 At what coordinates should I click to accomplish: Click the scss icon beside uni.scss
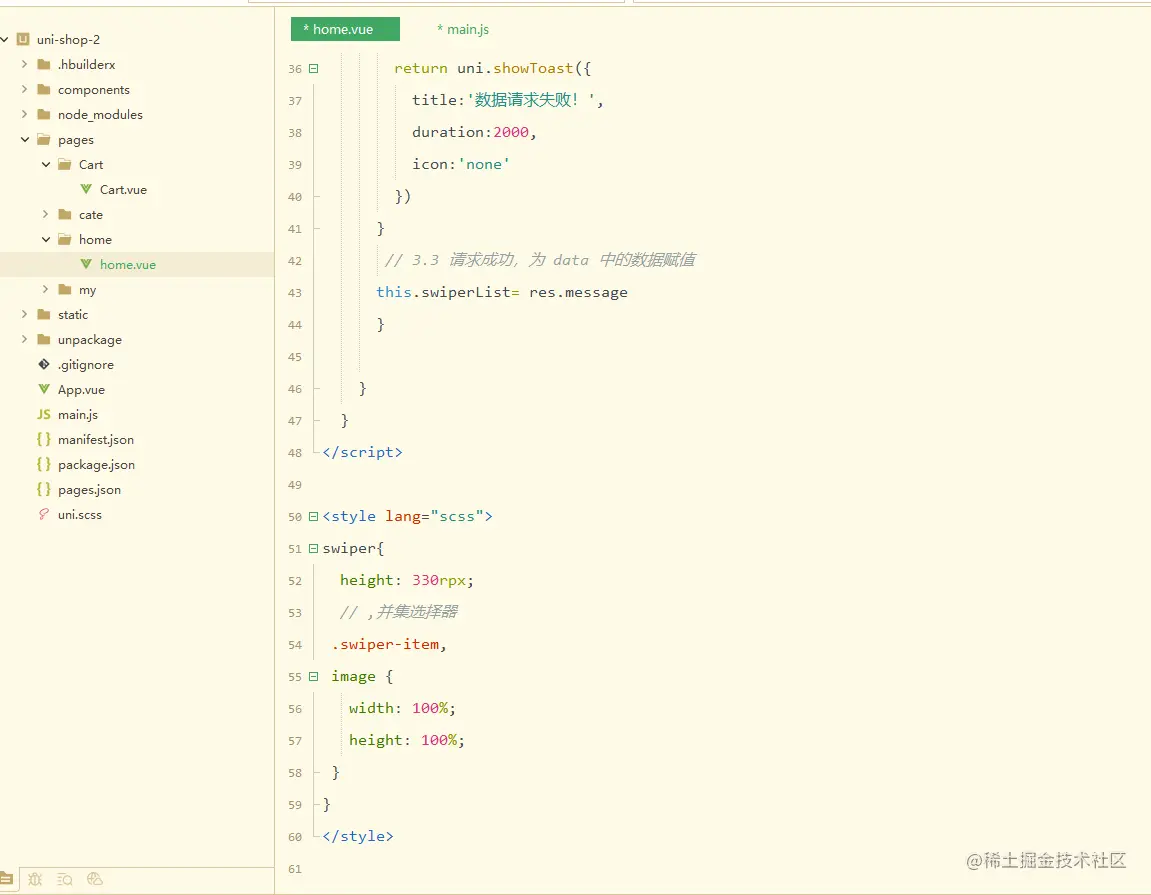44,514
